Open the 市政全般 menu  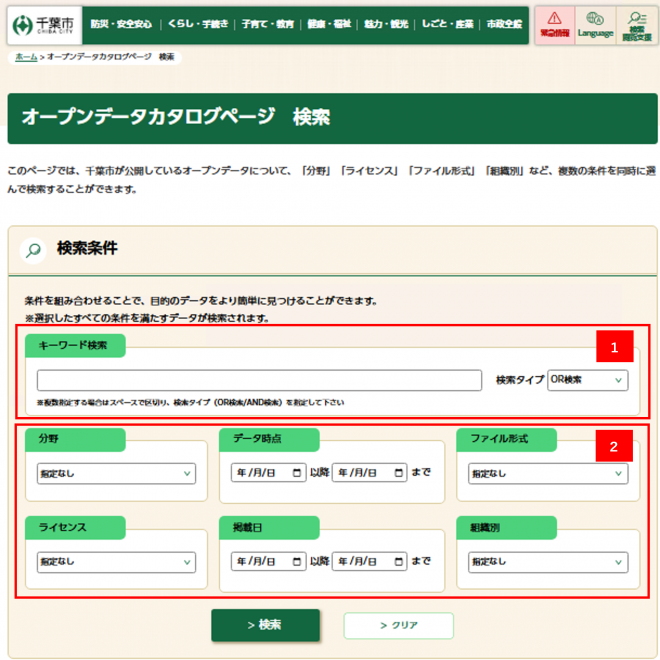[503, 24]
